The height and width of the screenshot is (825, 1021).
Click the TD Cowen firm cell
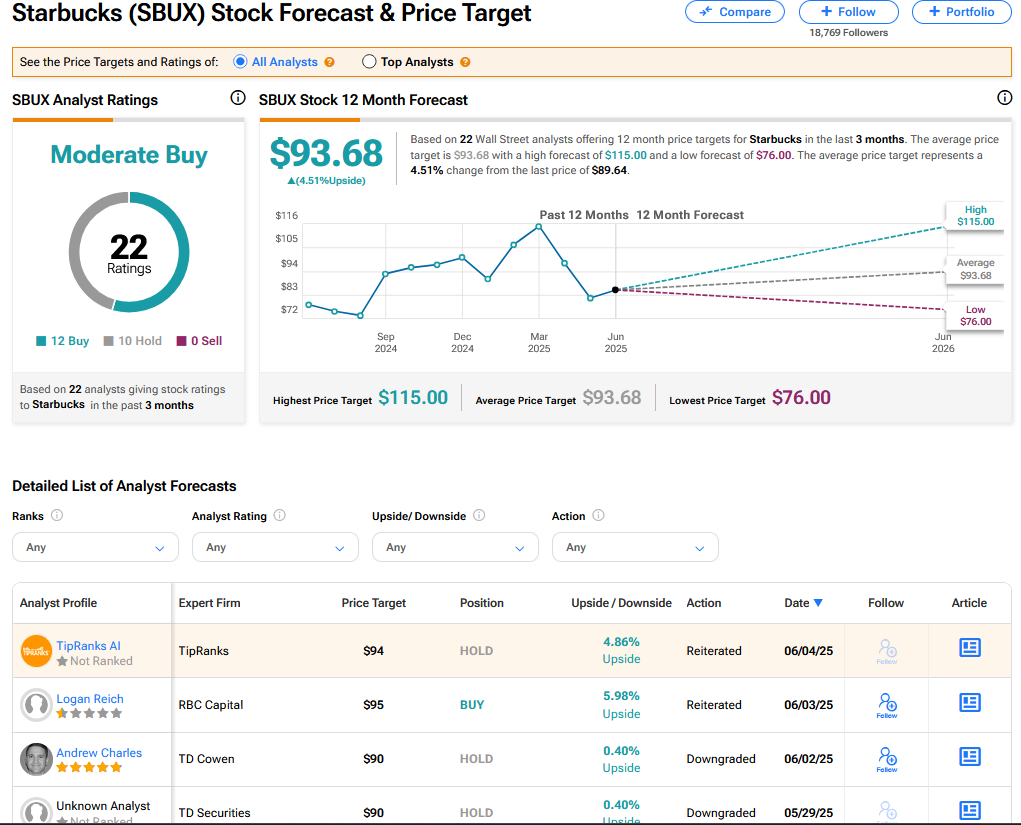[x=206, y=759]
